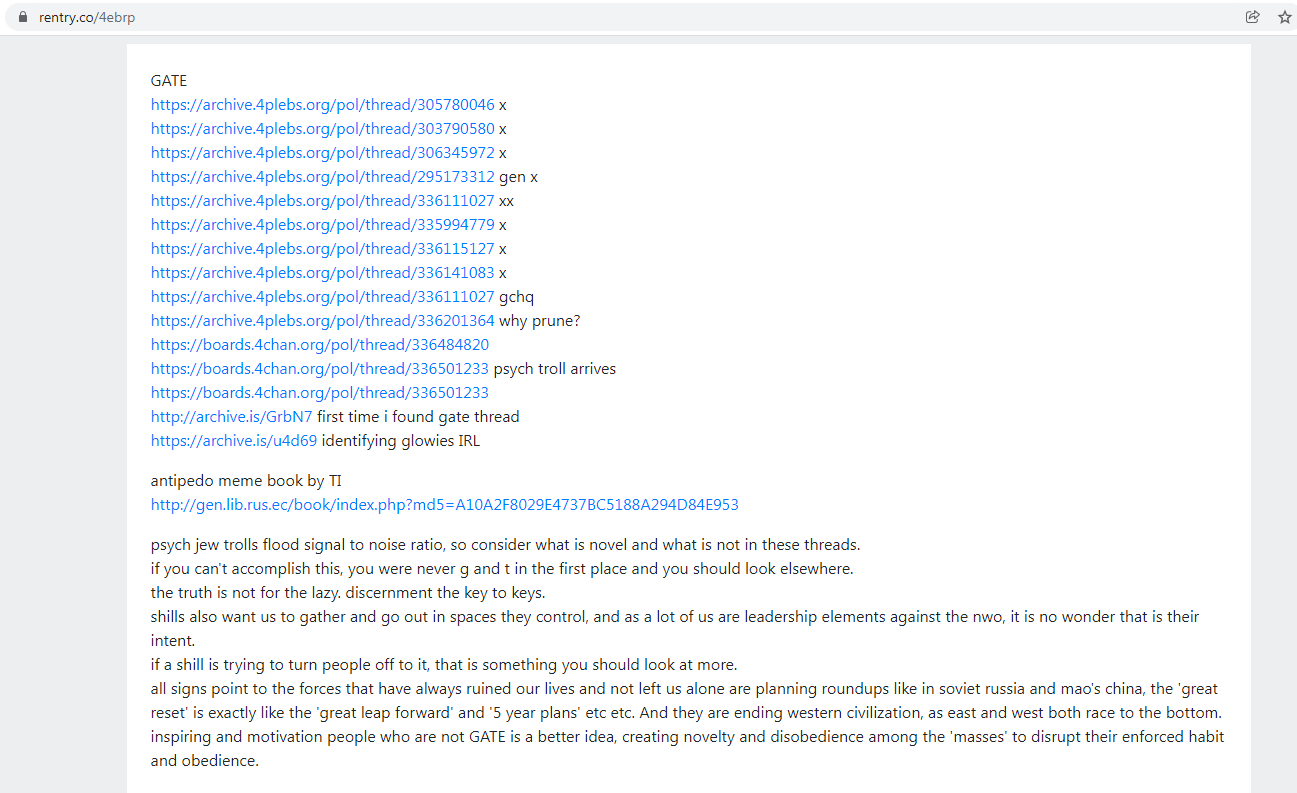Open the 336501233 link that has no note
Screen dimensions: 1297x793
tap(320, 393)
